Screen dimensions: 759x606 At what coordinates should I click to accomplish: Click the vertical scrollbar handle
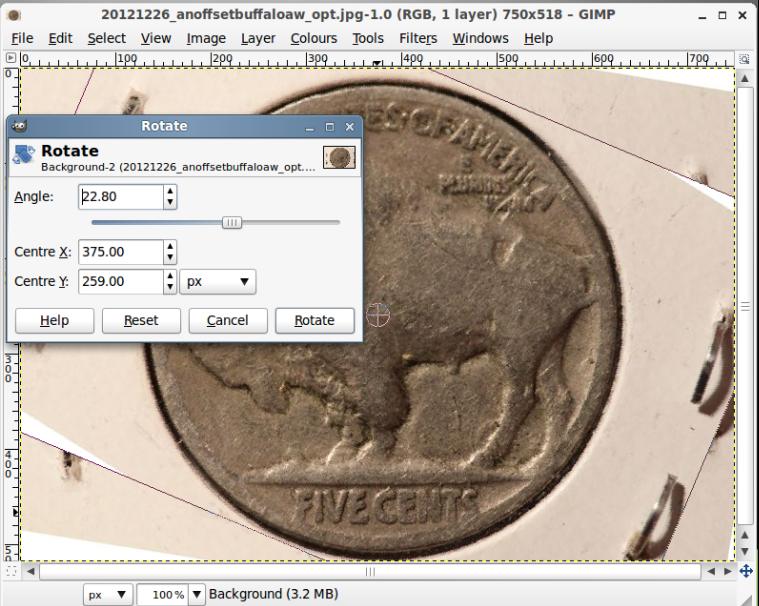click(745, 306)
